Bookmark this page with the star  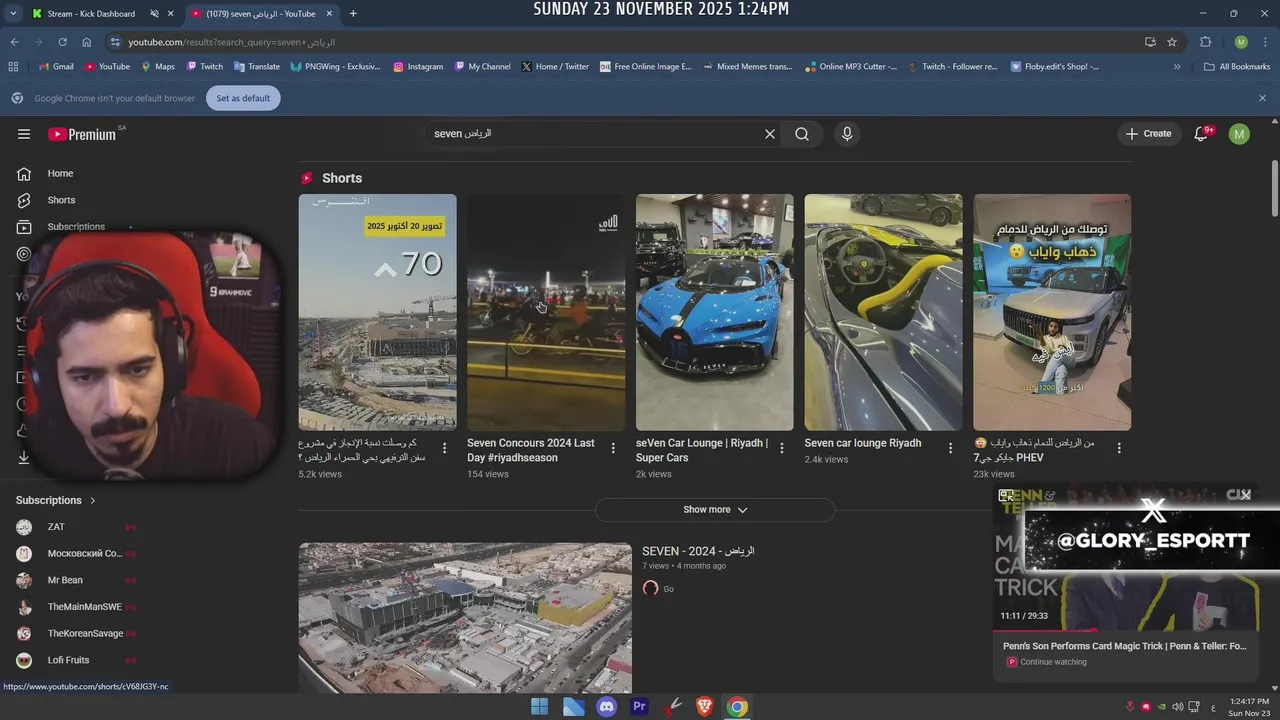point(1172,42)
